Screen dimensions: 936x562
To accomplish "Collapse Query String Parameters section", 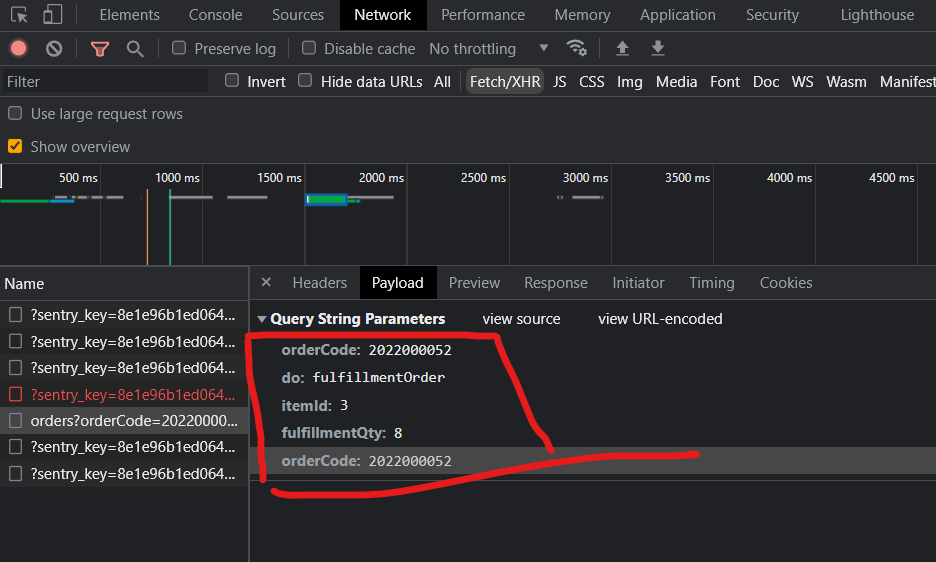I will click(x=261, y=319).
